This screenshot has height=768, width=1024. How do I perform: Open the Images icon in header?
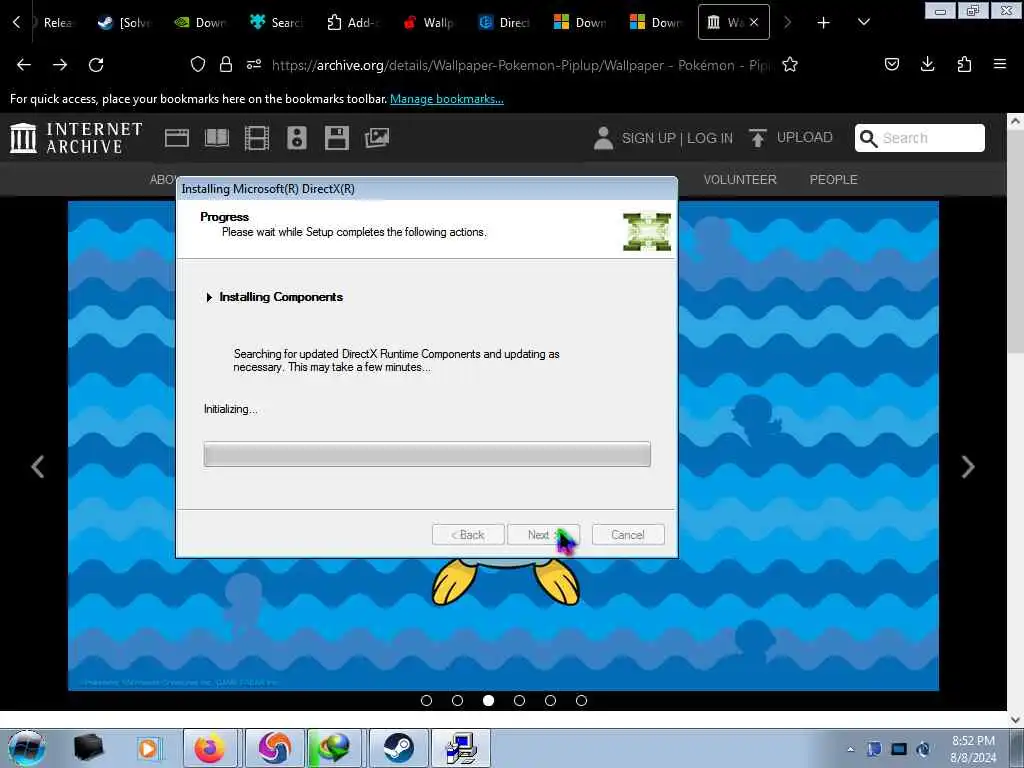pos(377,138)
